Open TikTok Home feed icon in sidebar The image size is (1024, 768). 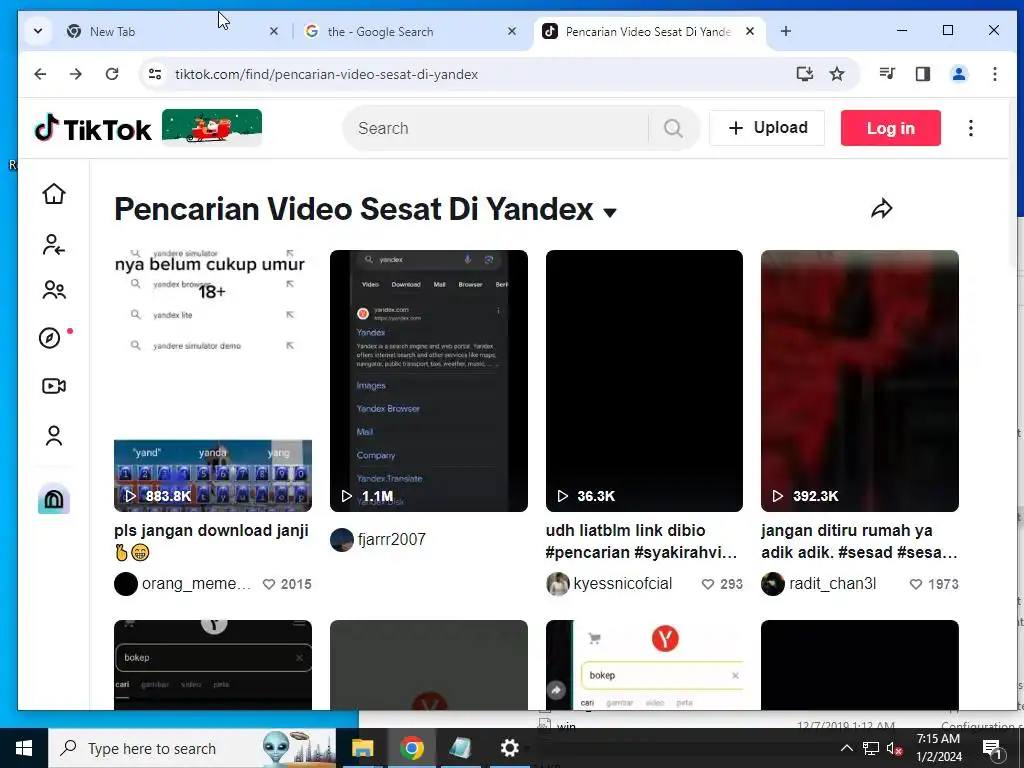click(x=54, y=193)
